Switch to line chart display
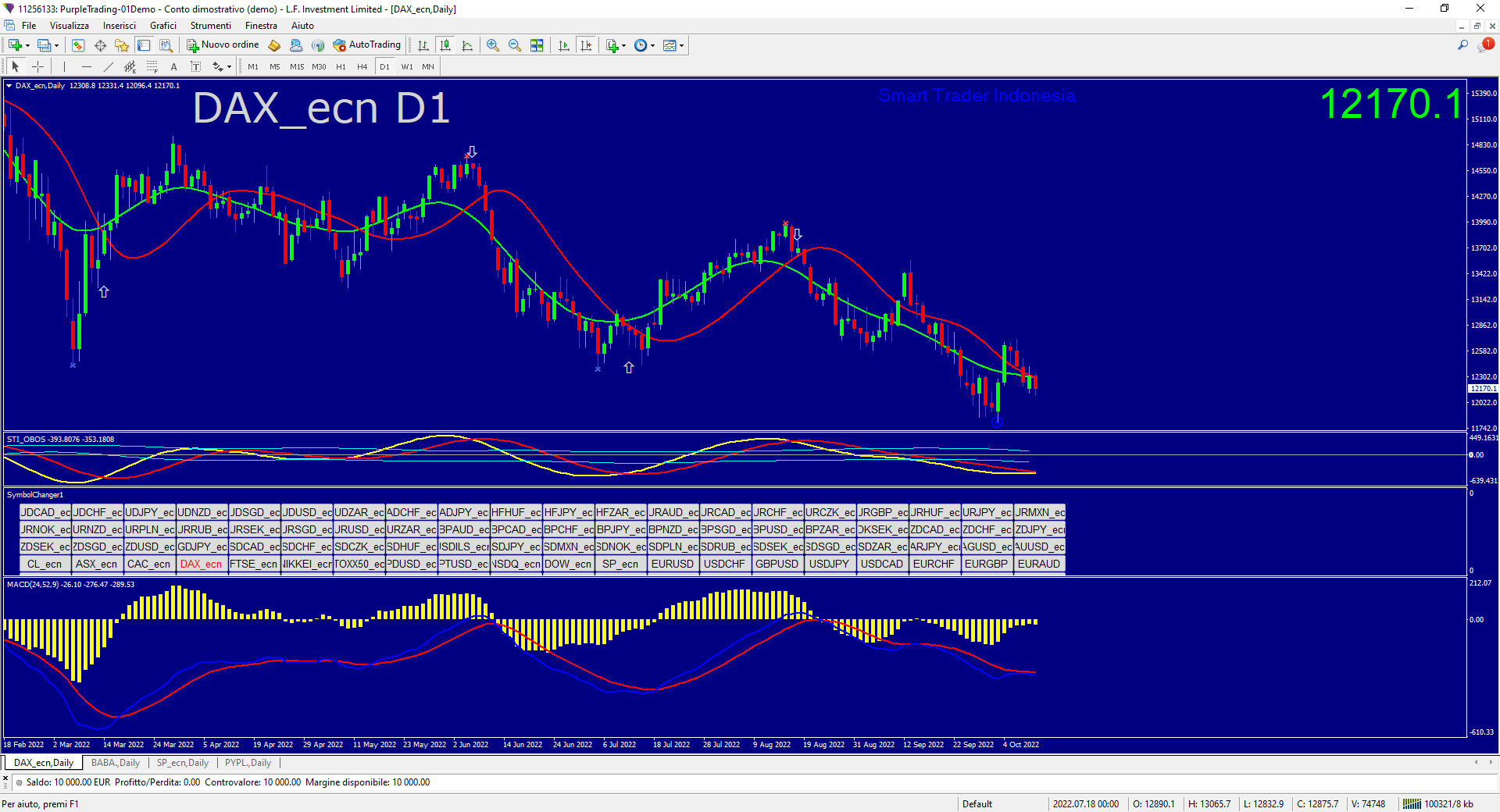Image resolution: width=1500 pixels, height=812 pixels. pos(467,45)
